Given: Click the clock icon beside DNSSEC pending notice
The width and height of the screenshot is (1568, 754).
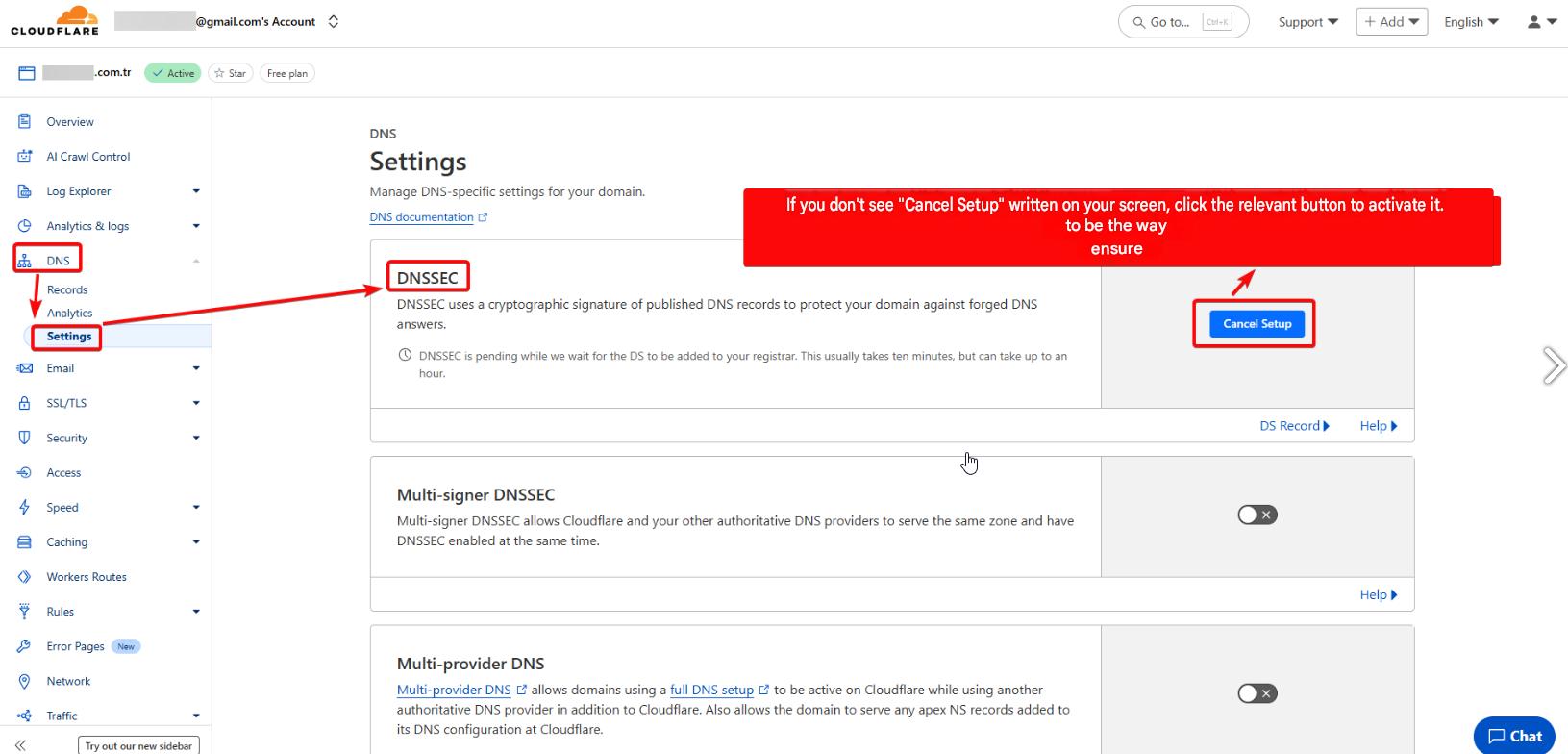Looking at the screenshot, I should [405, 355].
